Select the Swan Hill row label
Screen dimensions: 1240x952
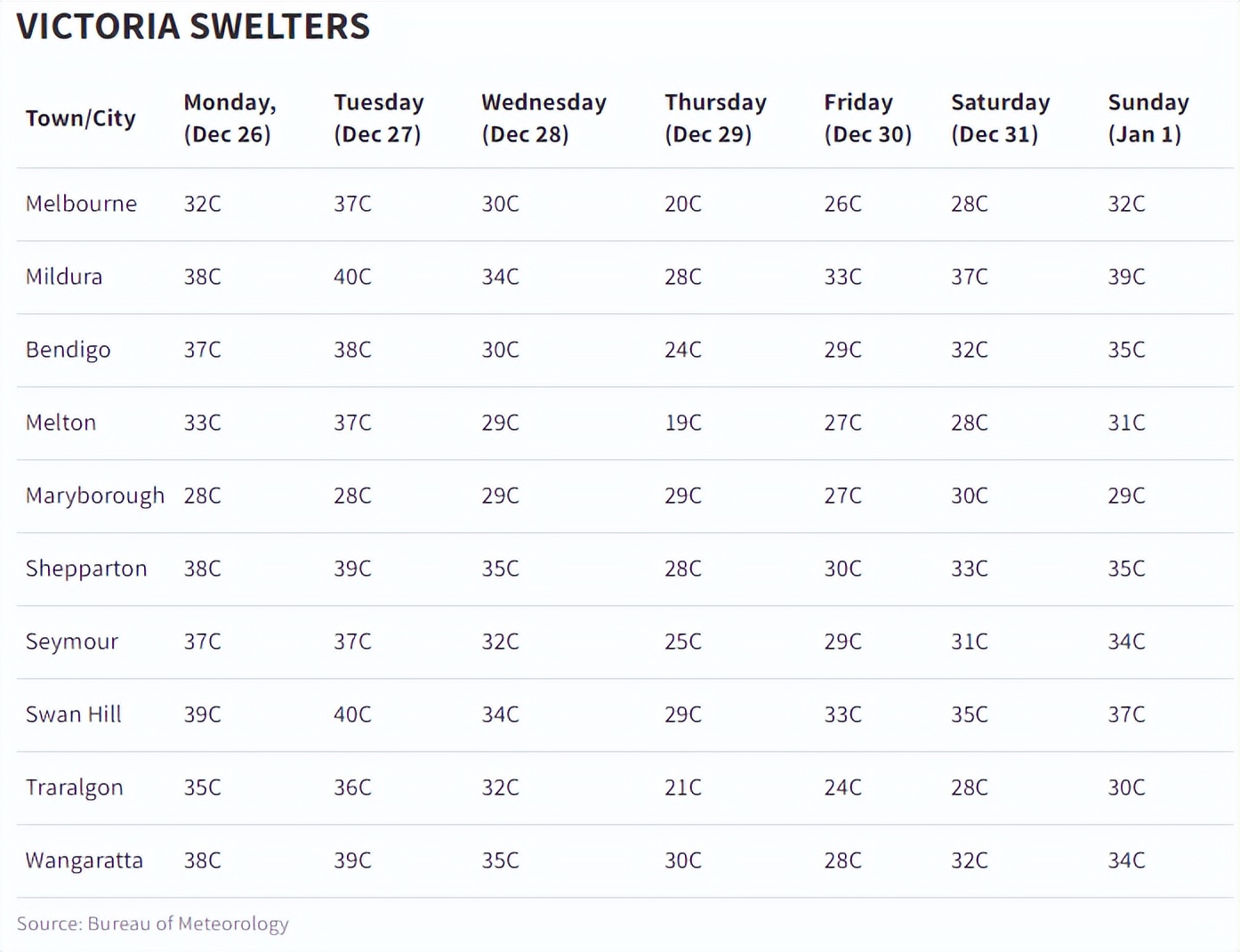click(73, 714)
